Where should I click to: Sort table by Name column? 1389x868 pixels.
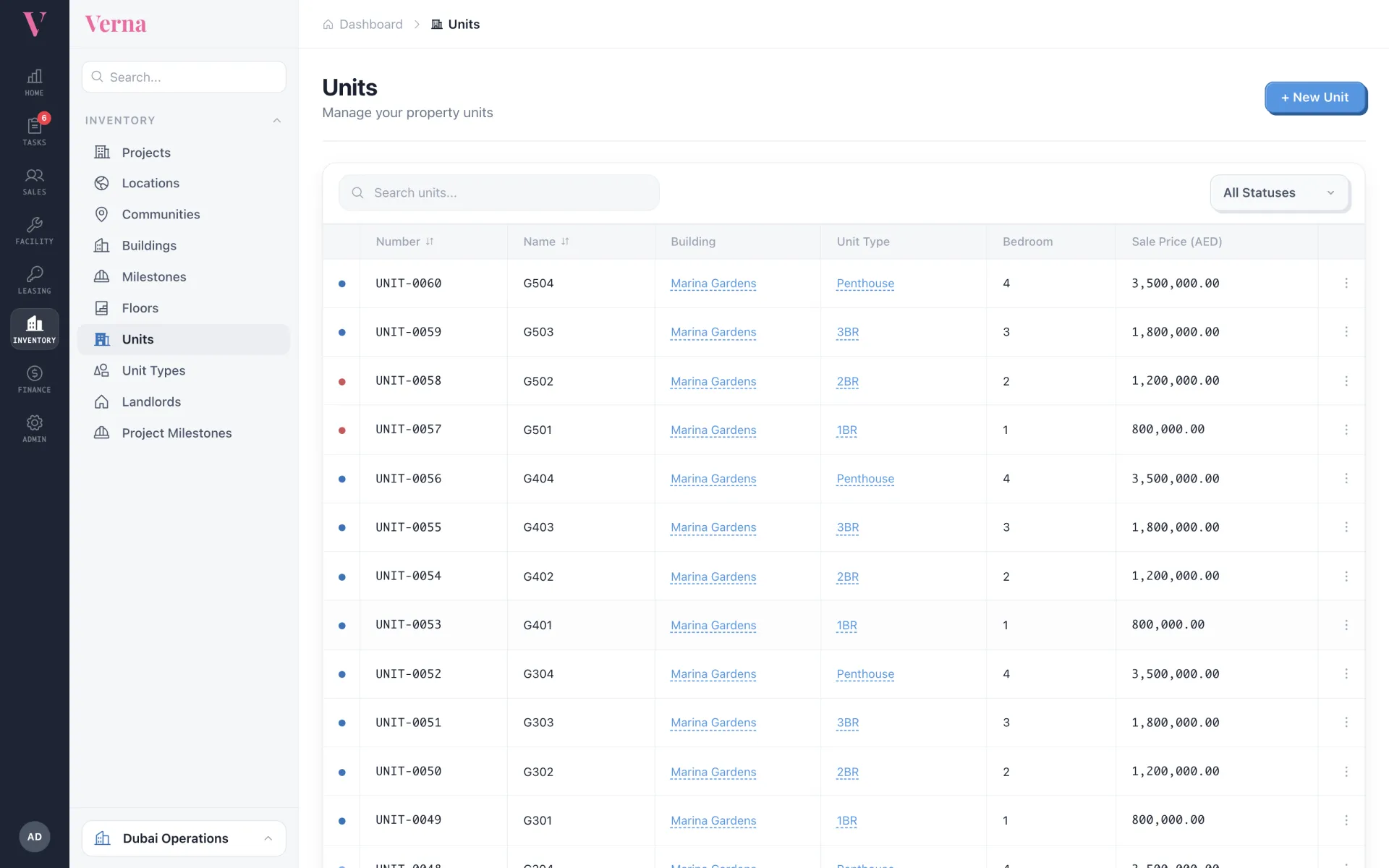pyautogui.click(x=546, y=242)
